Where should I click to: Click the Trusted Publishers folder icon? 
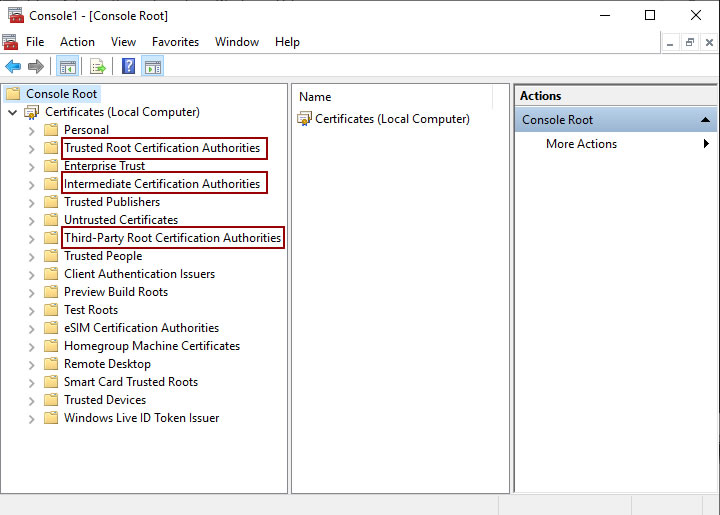coord(51,202)
